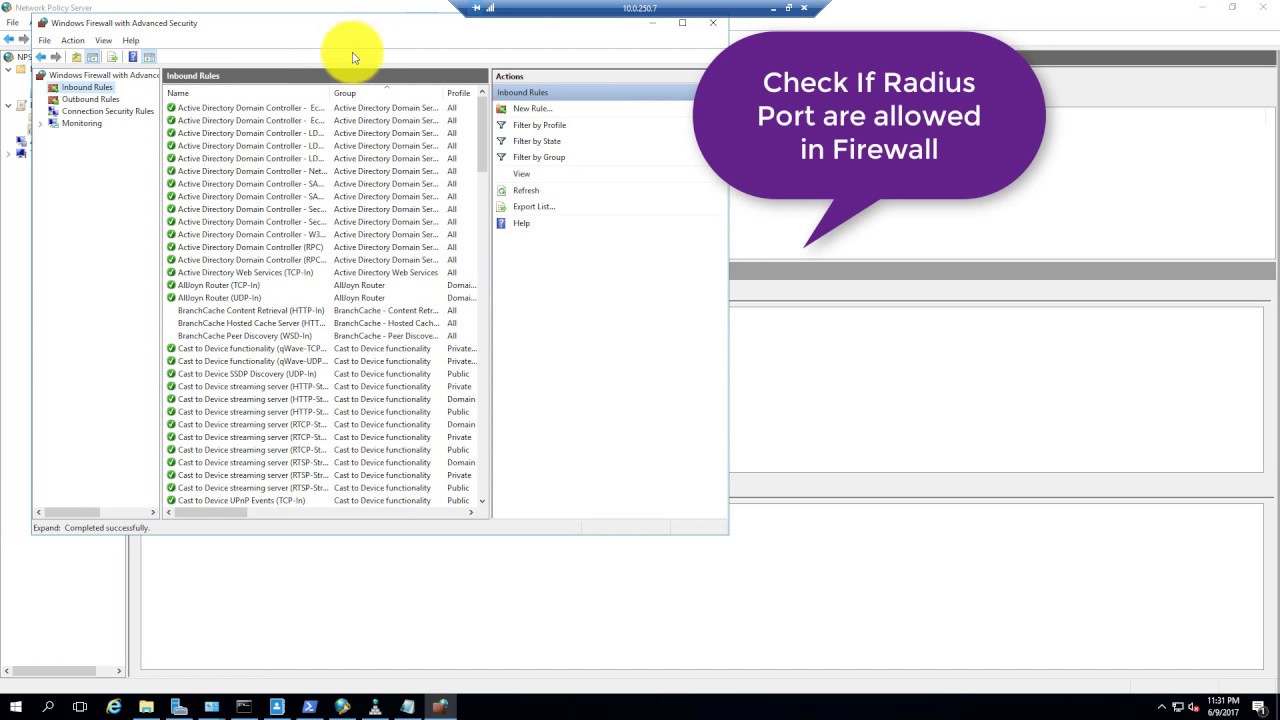Select Cast to Device SSDP Discovery (UDP-In) rule
The image size is (1280, 720).
[247, 374]
